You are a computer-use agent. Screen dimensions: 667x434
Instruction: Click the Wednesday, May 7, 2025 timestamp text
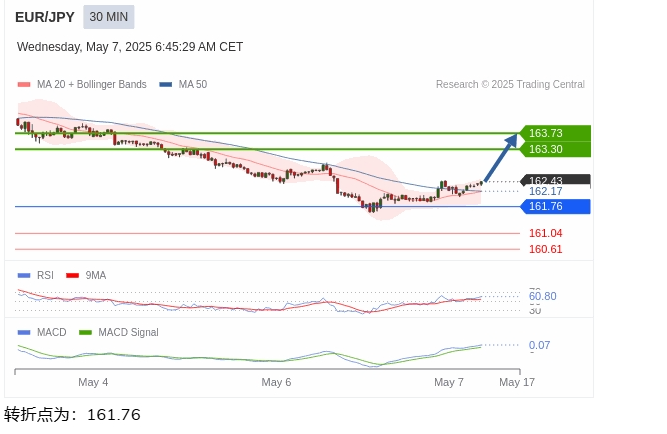130,47
